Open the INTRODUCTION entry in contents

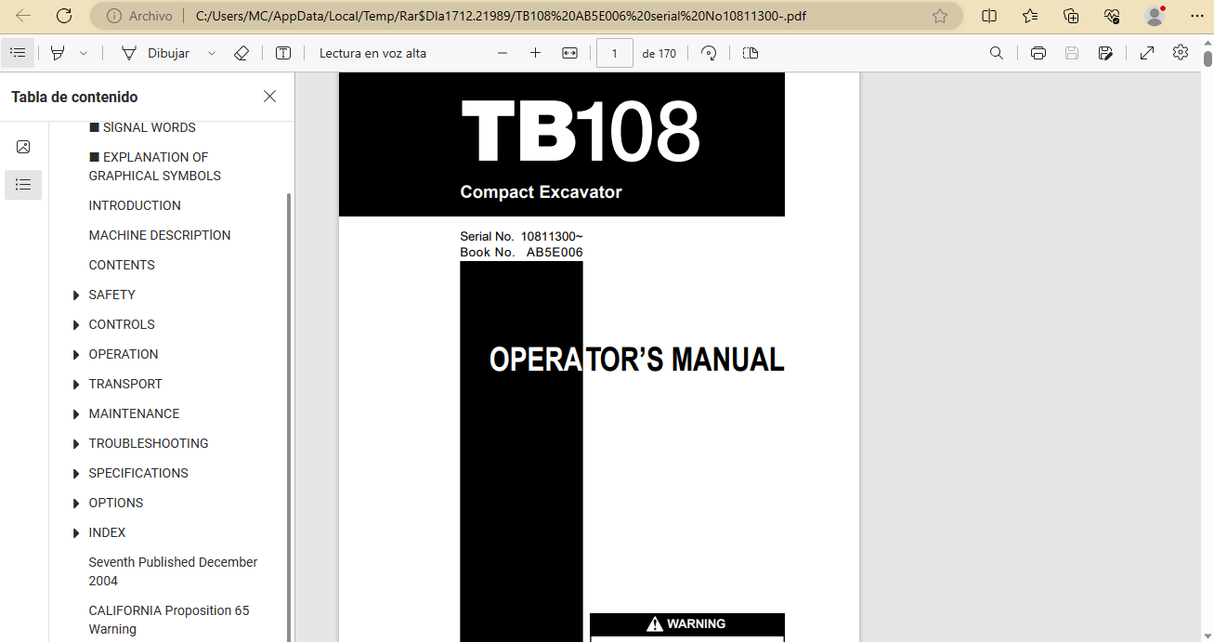(x=135, y=206)
